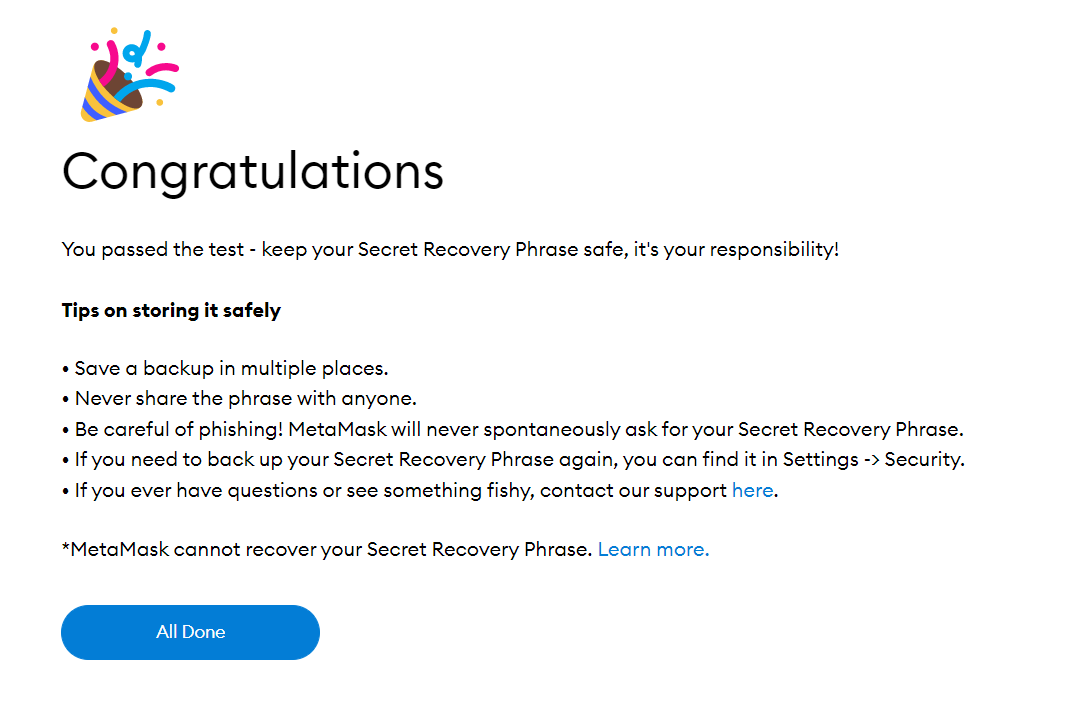Image resolution: width=1083 pixels, height=704 pixels.
Task: Click the "Settings -> Security" text in tips
Action: [874, 460]
